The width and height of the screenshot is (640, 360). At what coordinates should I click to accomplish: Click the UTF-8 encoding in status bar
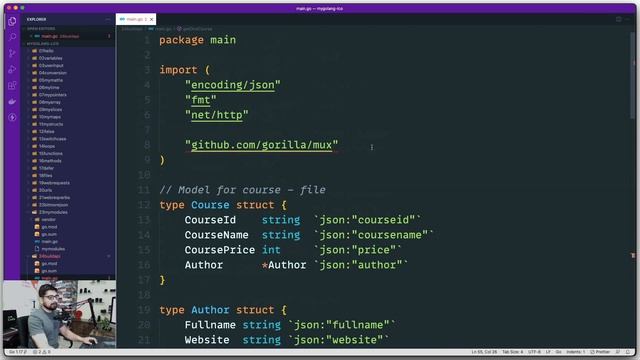pyautogui.click(x=534, y=352)
